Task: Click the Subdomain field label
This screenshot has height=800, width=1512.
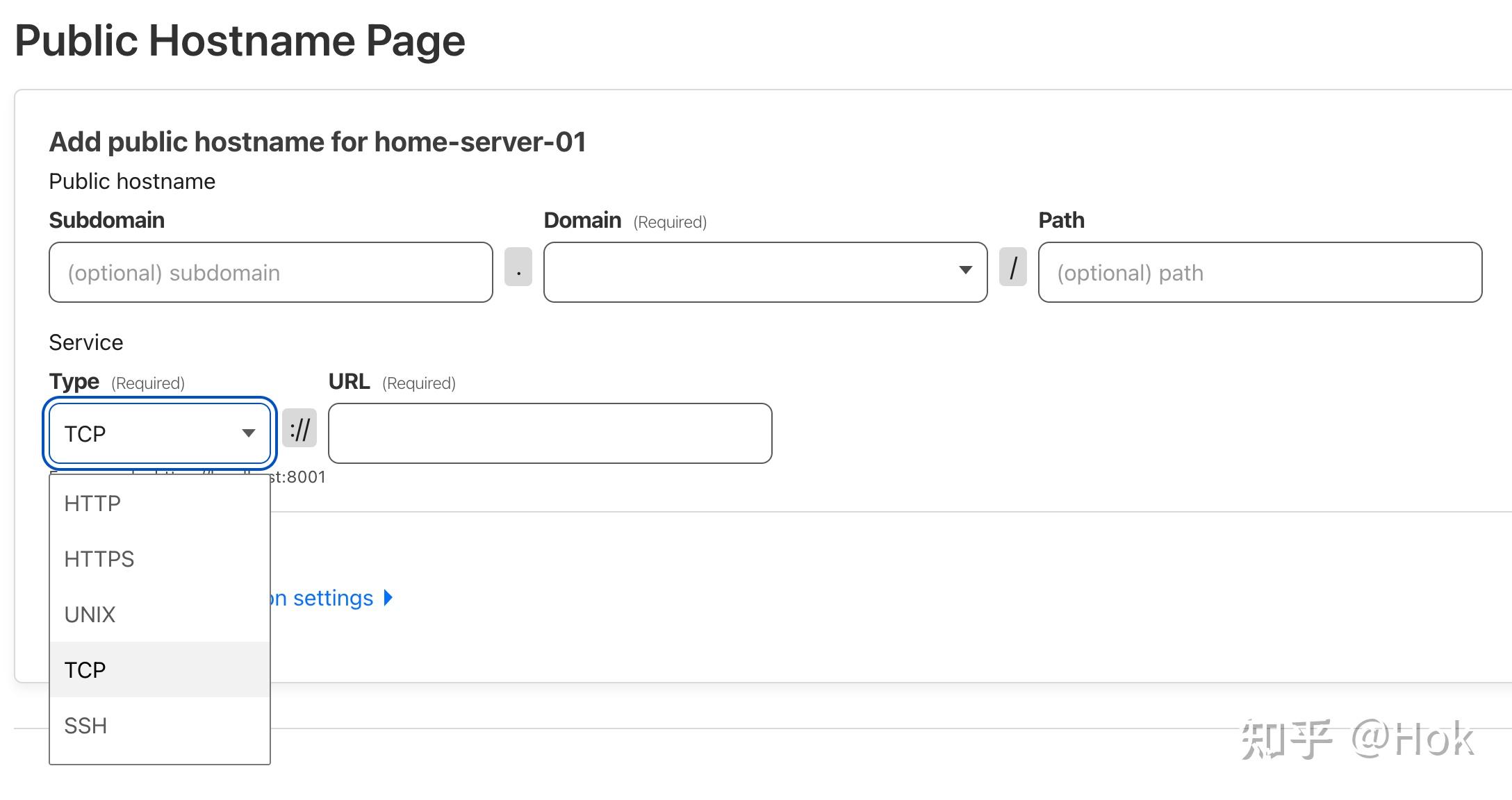Action: (107, 220)
